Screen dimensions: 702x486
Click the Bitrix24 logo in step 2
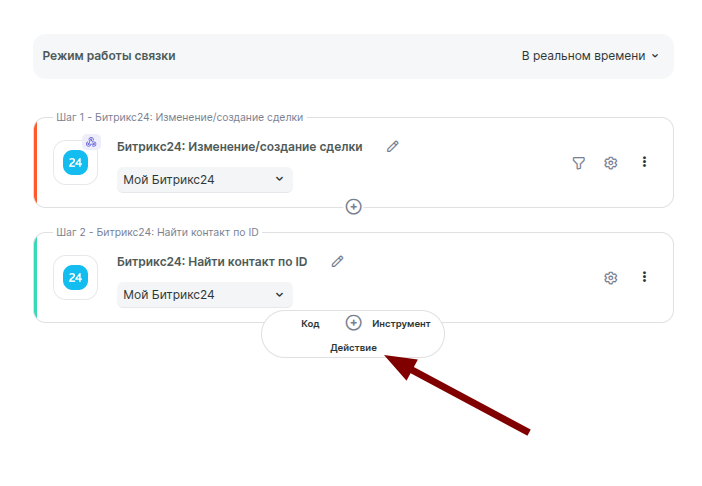pos(75,277)
